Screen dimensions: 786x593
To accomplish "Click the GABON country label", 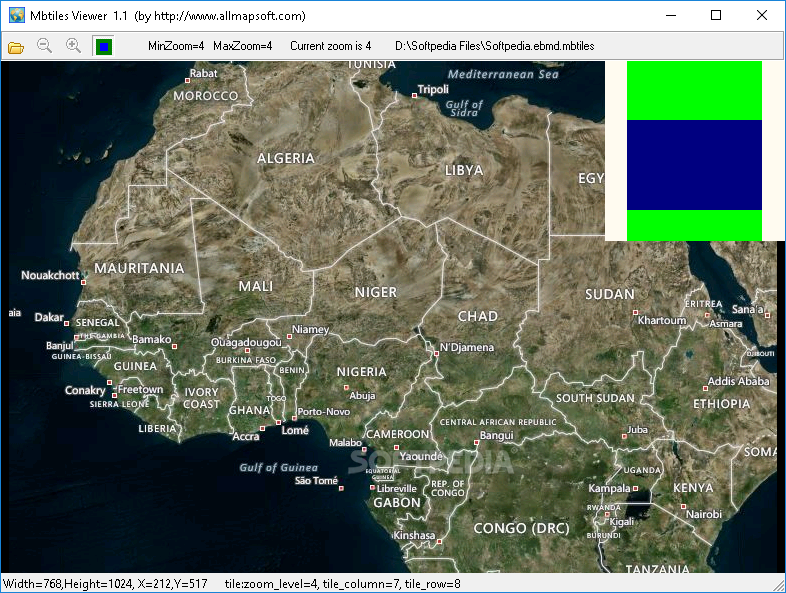I will [x=397, y=503].
